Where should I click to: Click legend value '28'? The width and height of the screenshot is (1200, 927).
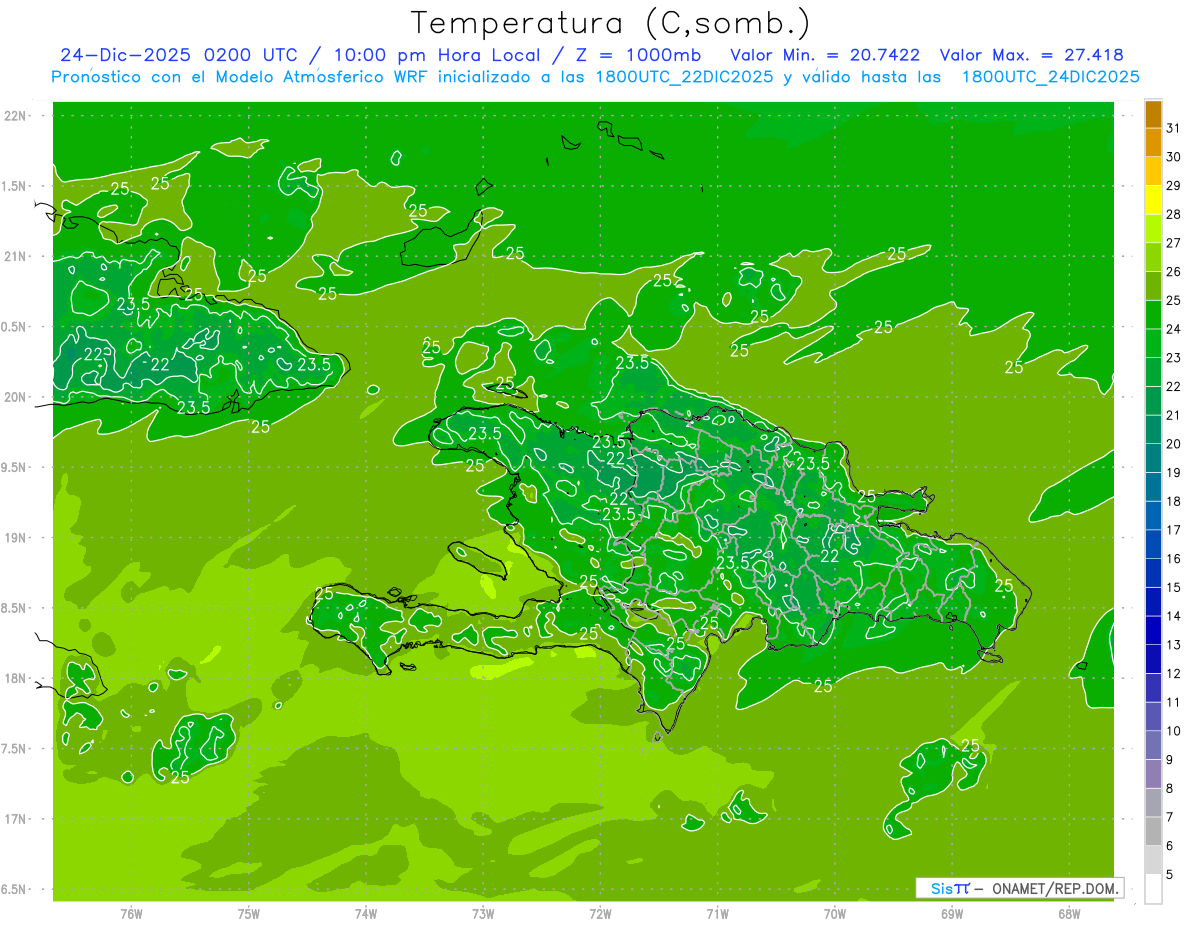tap(1173, 214)
